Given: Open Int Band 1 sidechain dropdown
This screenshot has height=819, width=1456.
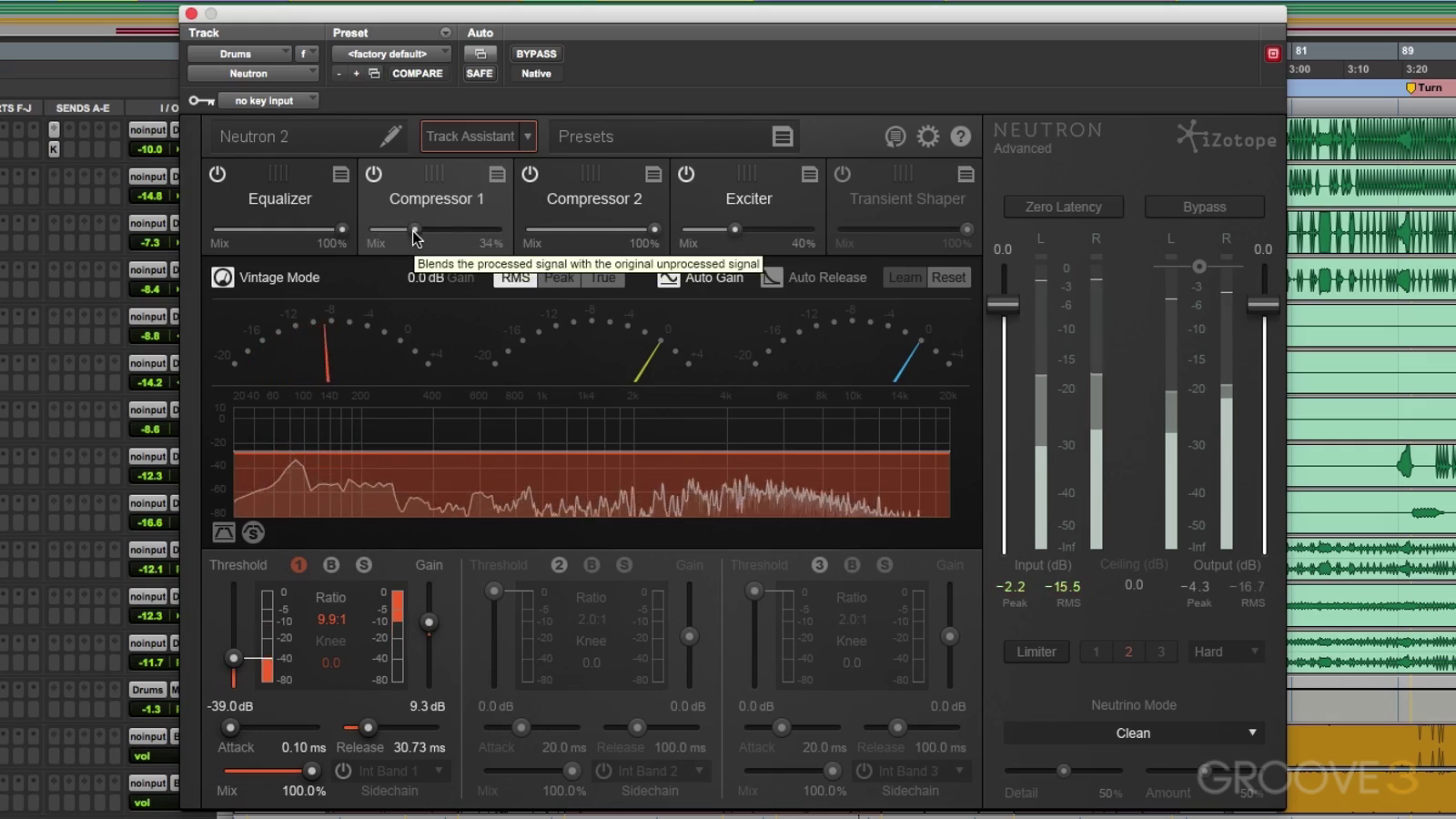Looking at the screenshot, I should coord(400,771).
